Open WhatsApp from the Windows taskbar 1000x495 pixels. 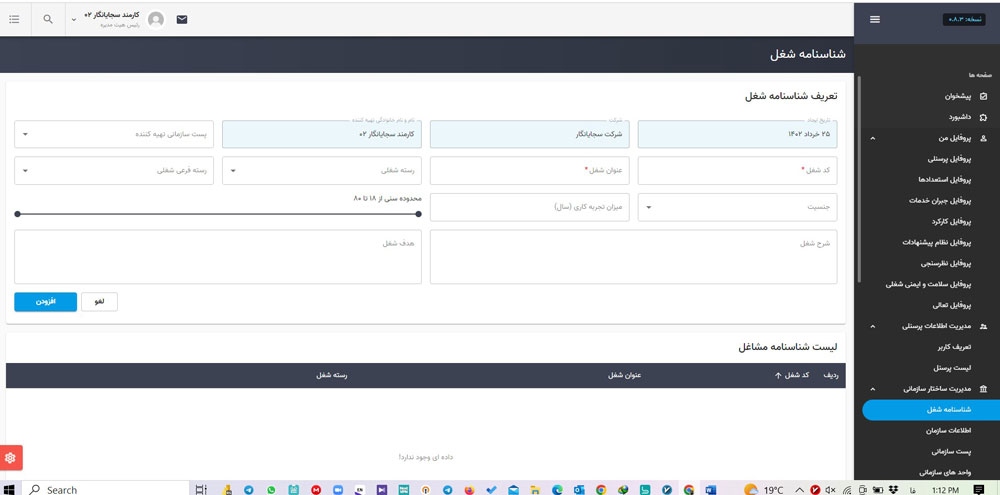tap(271, 490)
